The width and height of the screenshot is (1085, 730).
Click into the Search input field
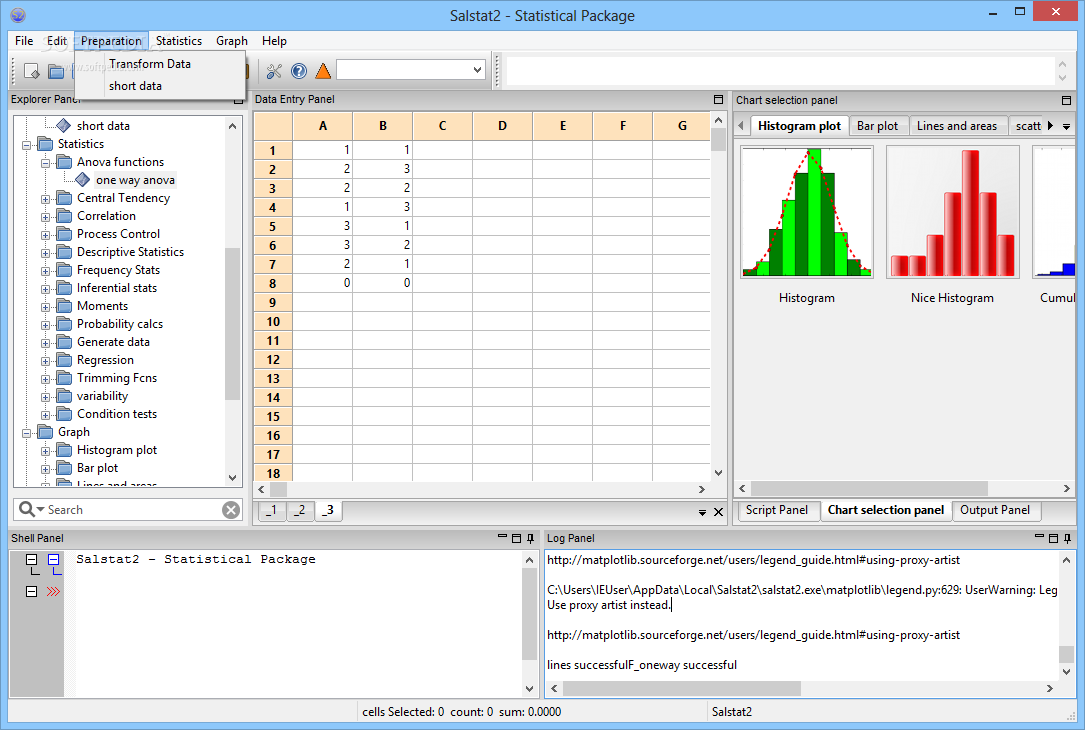click(x=133, y=510)
